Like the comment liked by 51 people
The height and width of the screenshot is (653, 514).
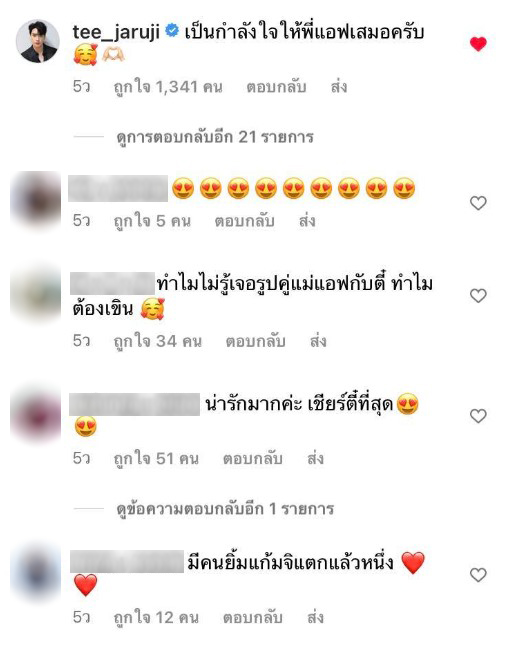click(478, 416)
